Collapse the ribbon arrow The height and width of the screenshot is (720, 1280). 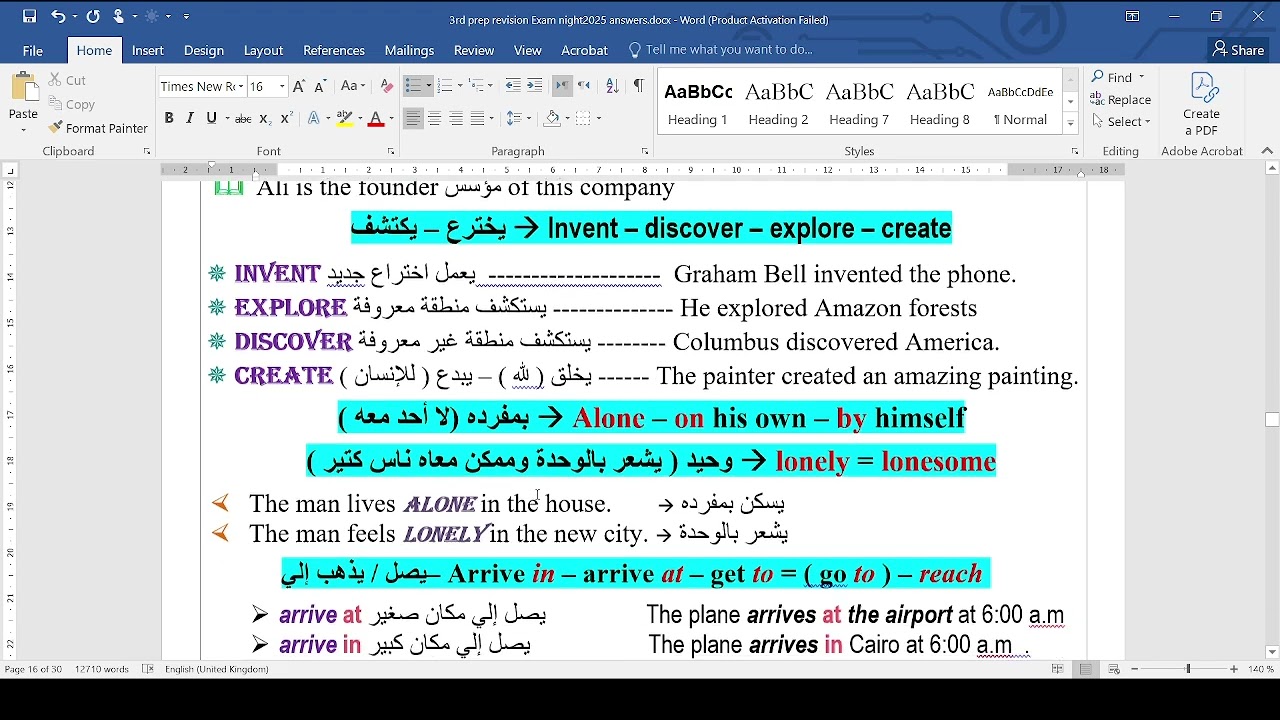point(1267,152)
